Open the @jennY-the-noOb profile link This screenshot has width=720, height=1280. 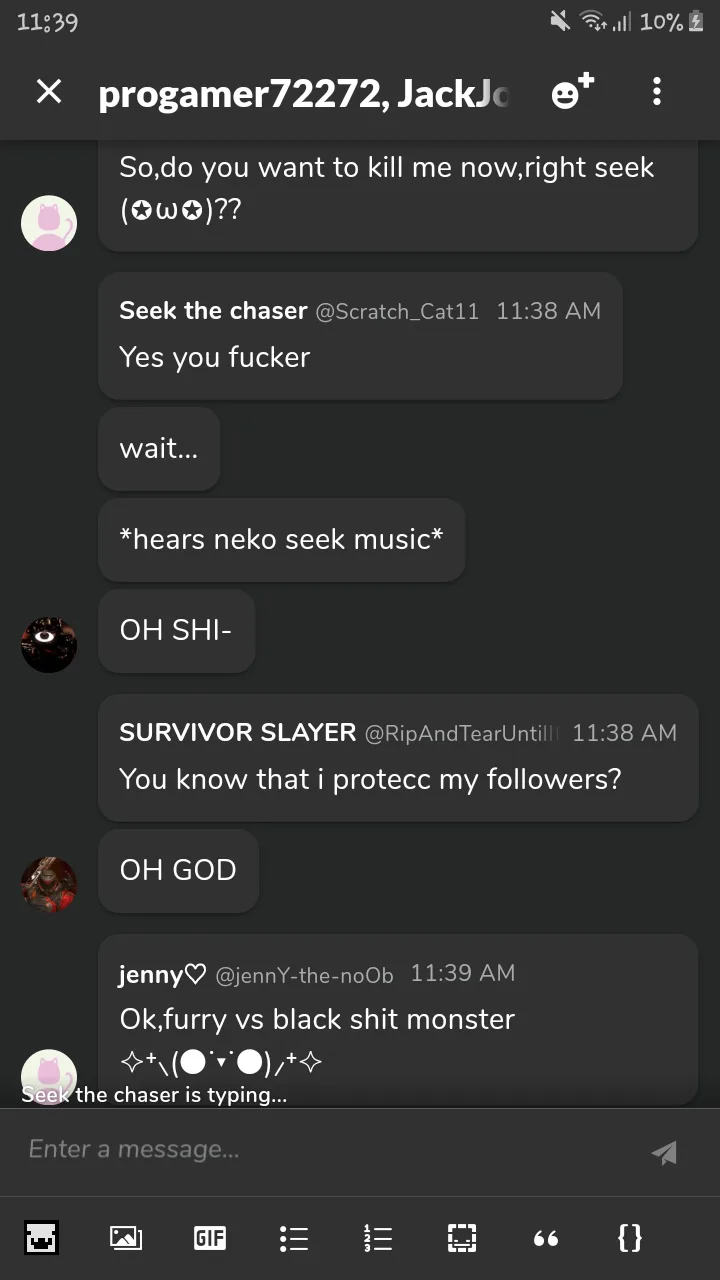point(304,974)
